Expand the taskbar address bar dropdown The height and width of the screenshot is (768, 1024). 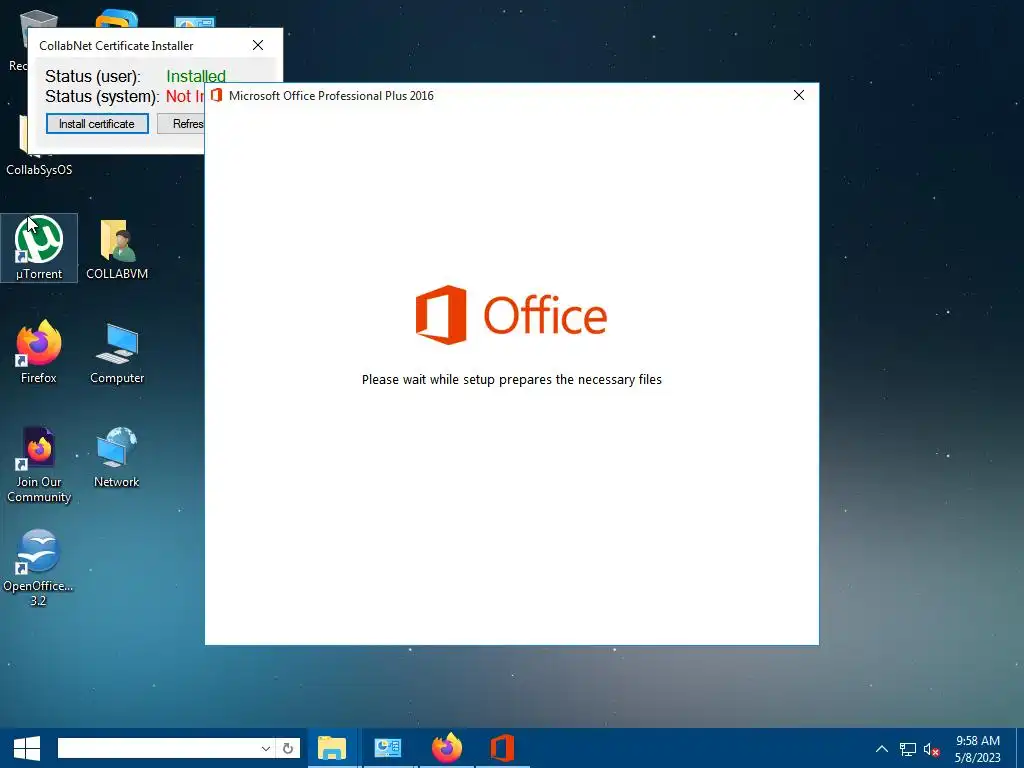[x=265, y=748]
